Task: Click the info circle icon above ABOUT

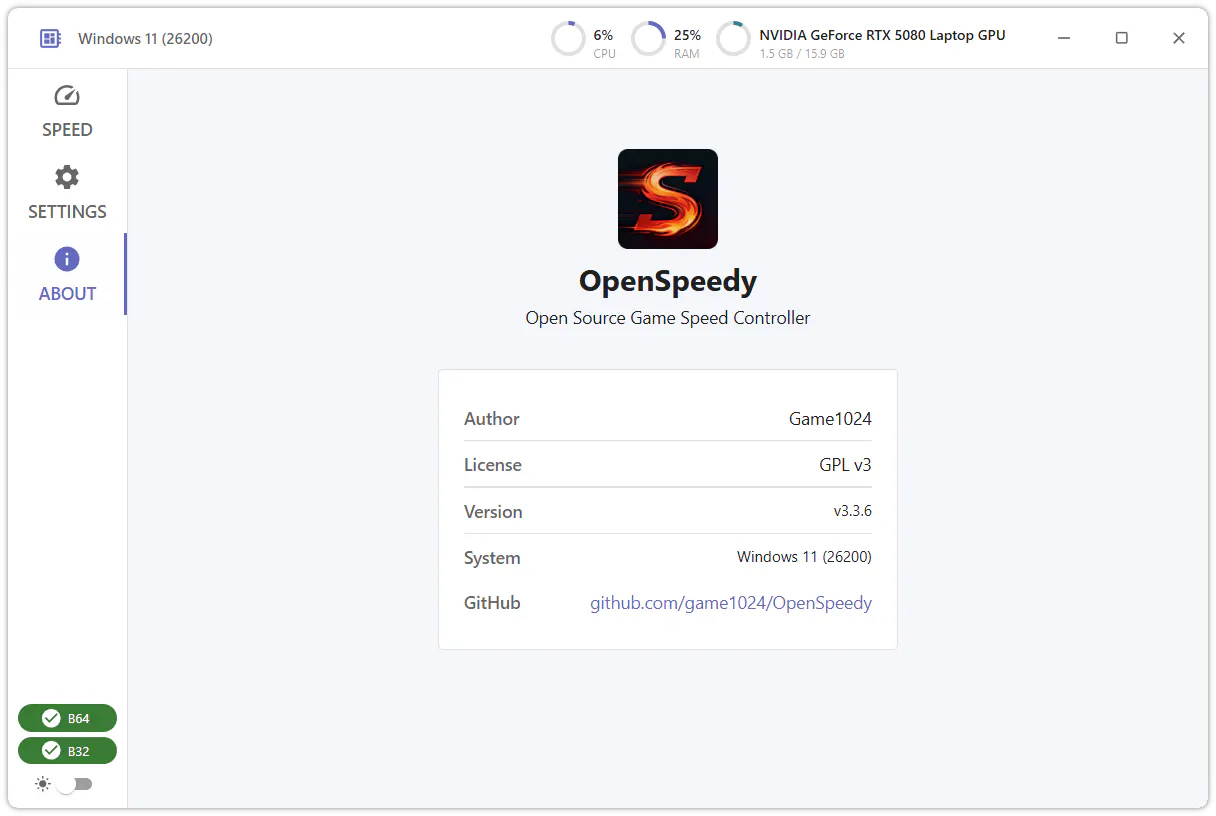Action: (x=67, y=260)
